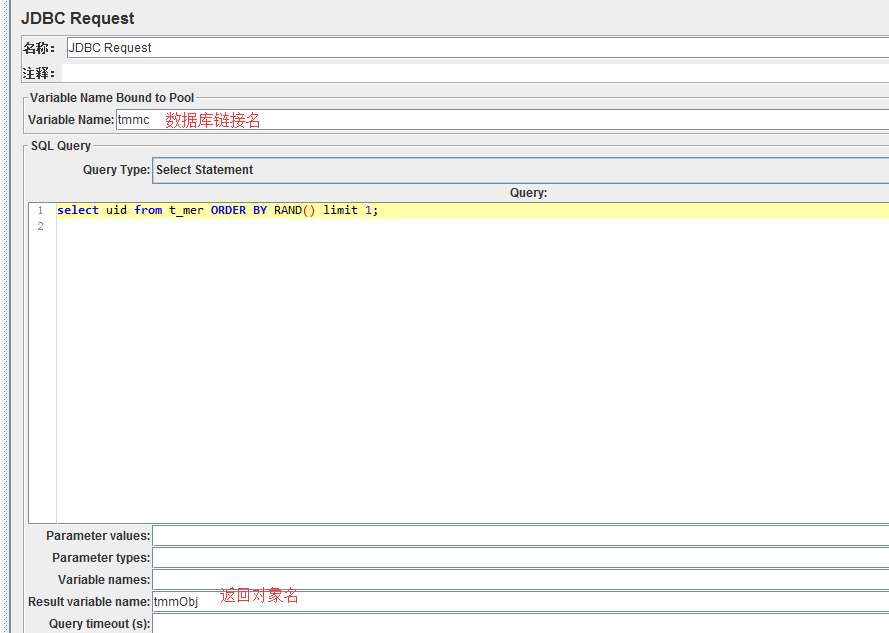This screenshot has height=633, width=889.
Task: Click the 'Parameter types:' label
Action: tap(101, 558)
